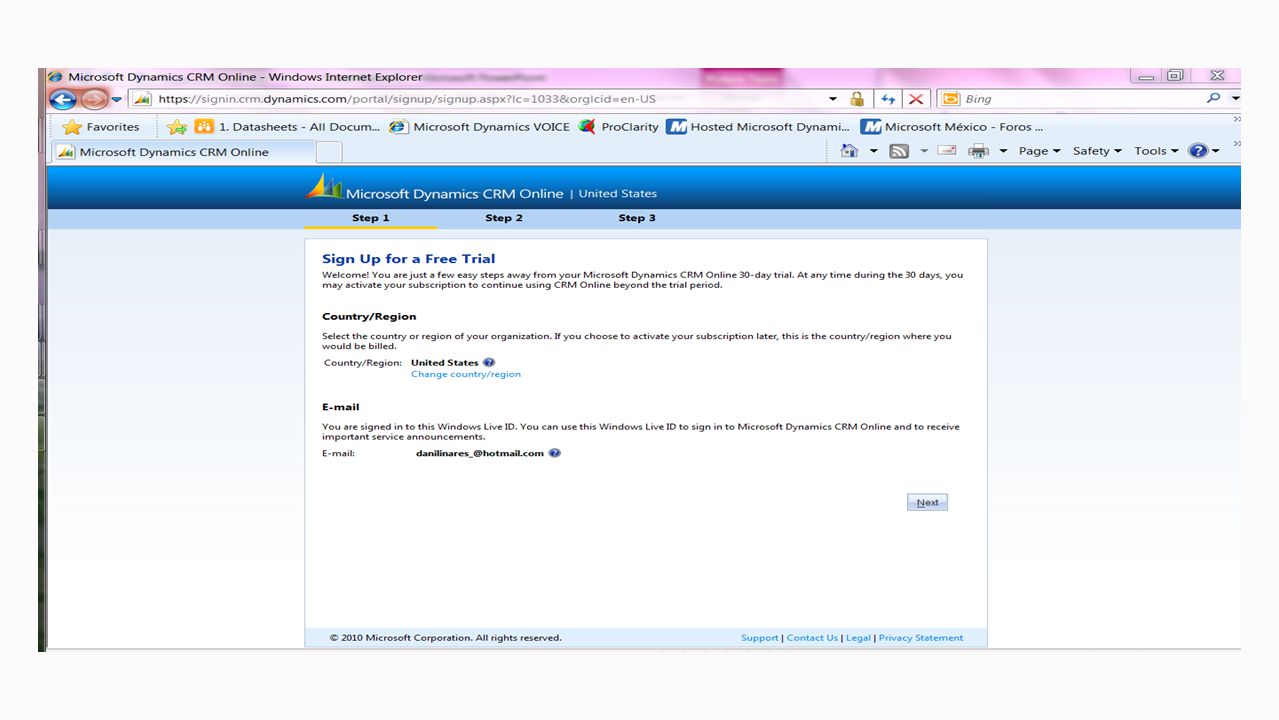View the security lock report icon
Screen dimensions: 1279x720
[857, 99]
